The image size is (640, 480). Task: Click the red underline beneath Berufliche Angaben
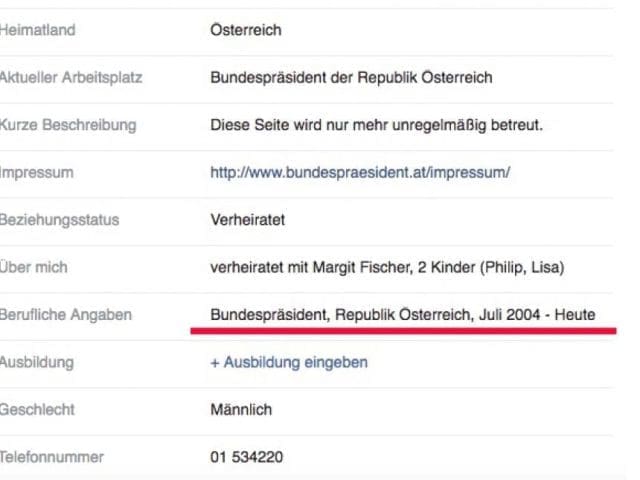coord(403,331)
